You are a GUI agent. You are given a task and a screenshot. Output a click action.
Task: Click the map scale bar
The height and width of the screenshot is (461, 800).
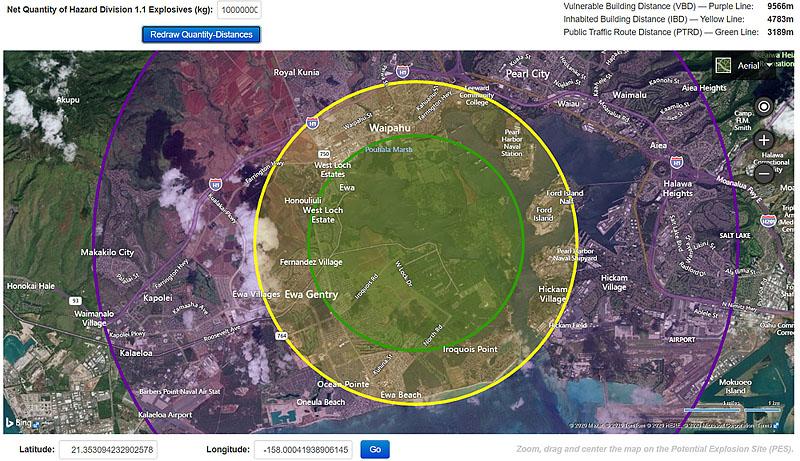coord(732,408)
